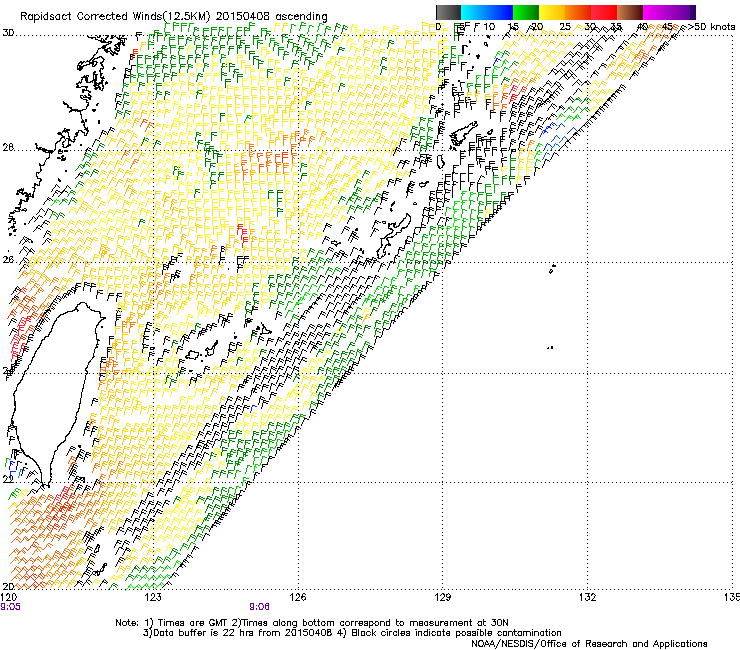Click the 'Rapidscat Corrected Winds(12.5KM)' title text

coord(115,17)
